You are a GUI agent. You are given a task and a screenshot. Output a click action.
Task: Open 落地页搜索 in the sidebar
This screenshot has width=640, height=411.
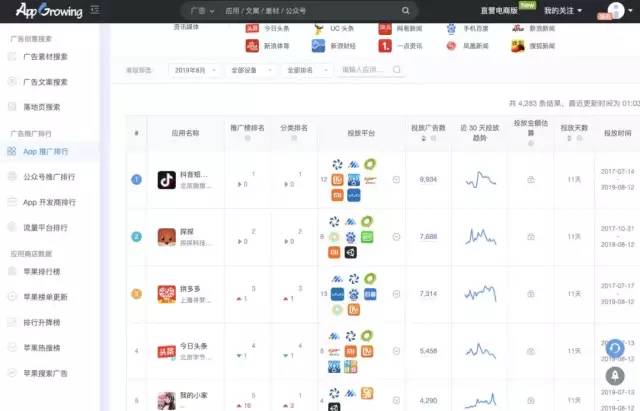pyautogui.click(x=41, y=107)
